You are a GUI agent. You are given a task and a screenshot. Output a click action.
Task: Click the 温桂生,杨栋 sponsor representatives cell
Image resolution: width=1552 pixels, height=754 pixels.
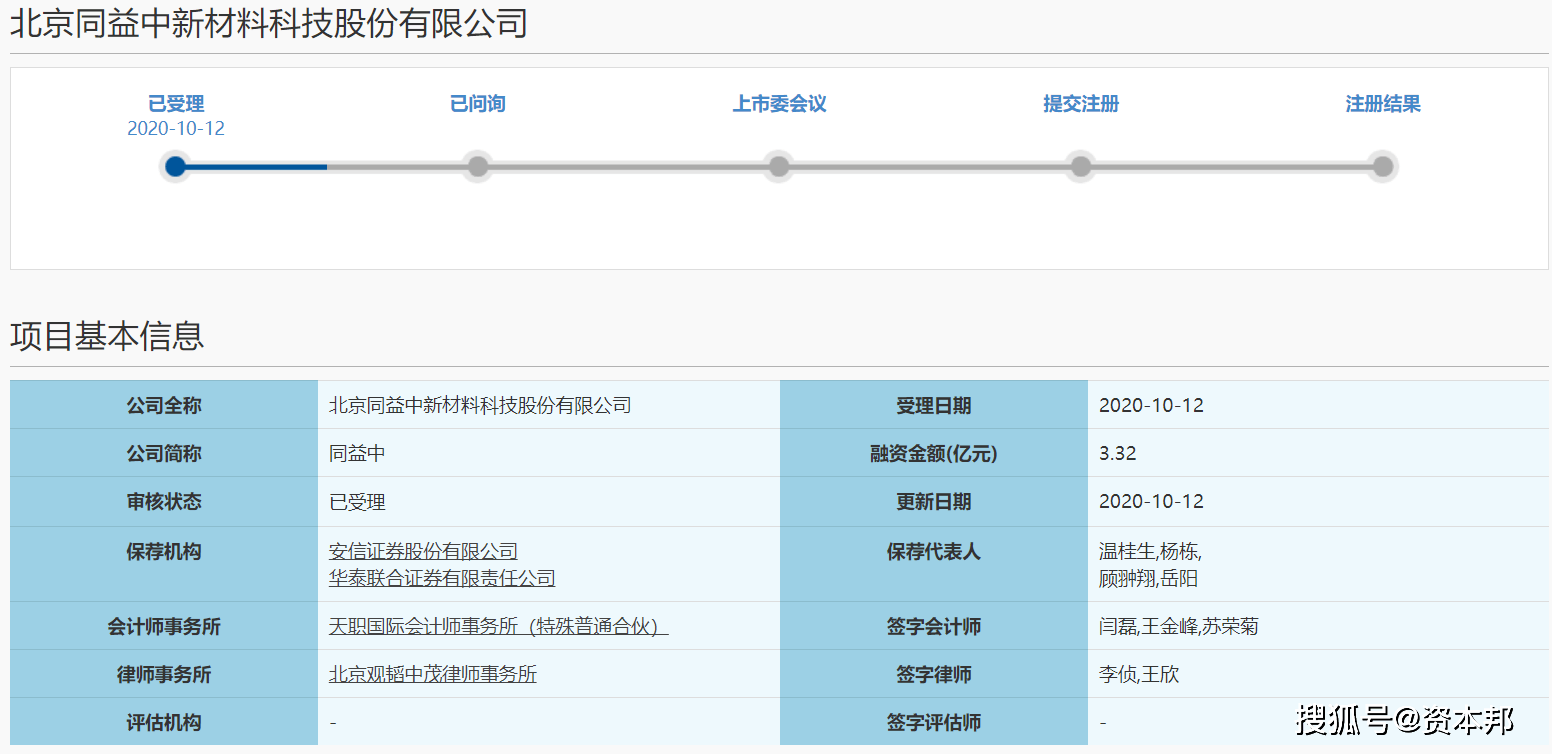[1150, 552]
